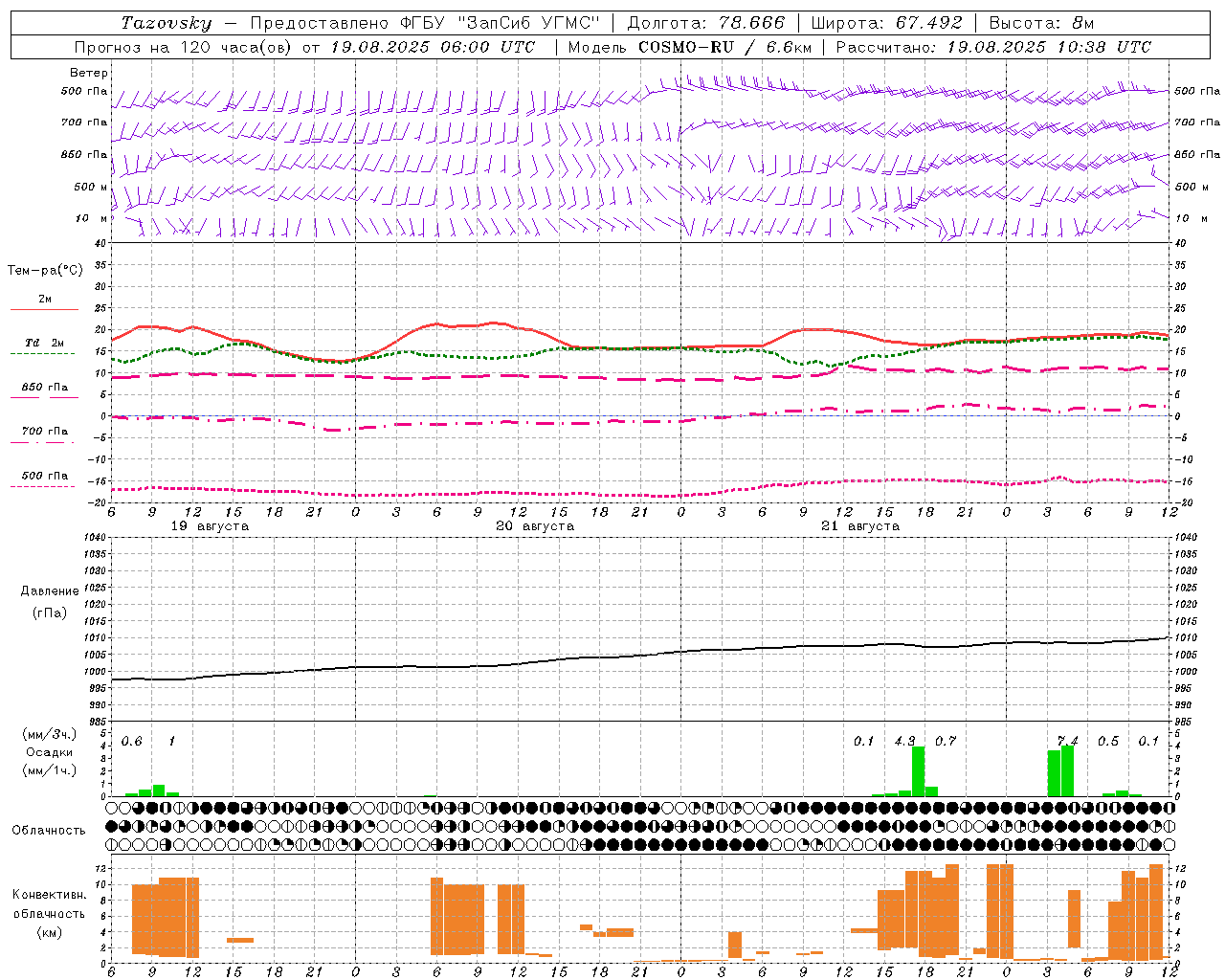Click the latitude value "Широта: 67.492"
The height and width of the screenshot is (980, 1225).
(x=887, y=23)
